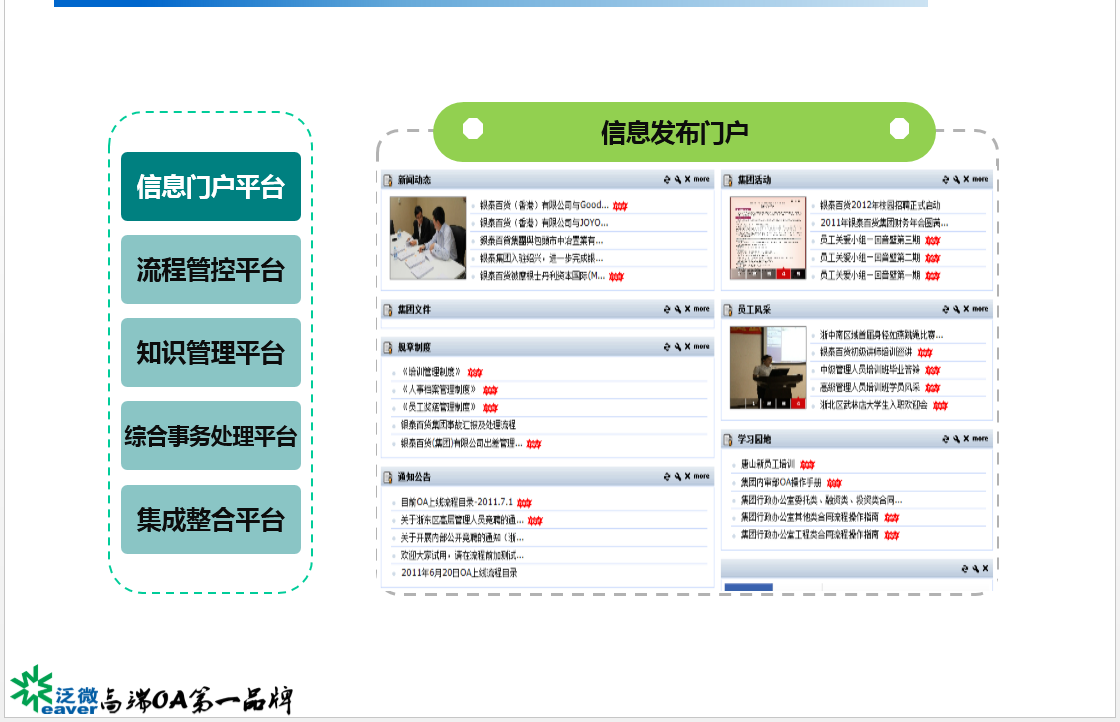Open 目前OA上线流程目录-2011.7.1 notice
Screen dimensions: 1120x722
point(457,502)
